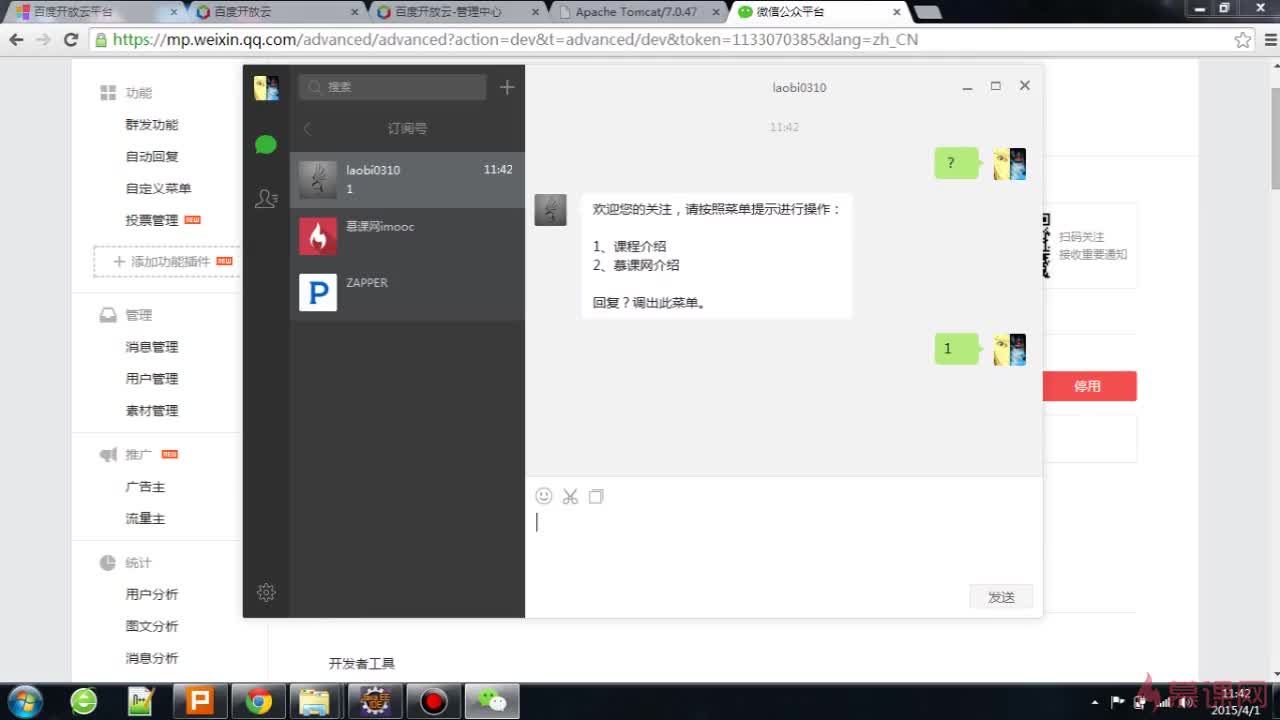Image resolution: width=1280 pixels, height=720 pixels.
Task: Click the '1' green message bubble
Action: [956, 349]
